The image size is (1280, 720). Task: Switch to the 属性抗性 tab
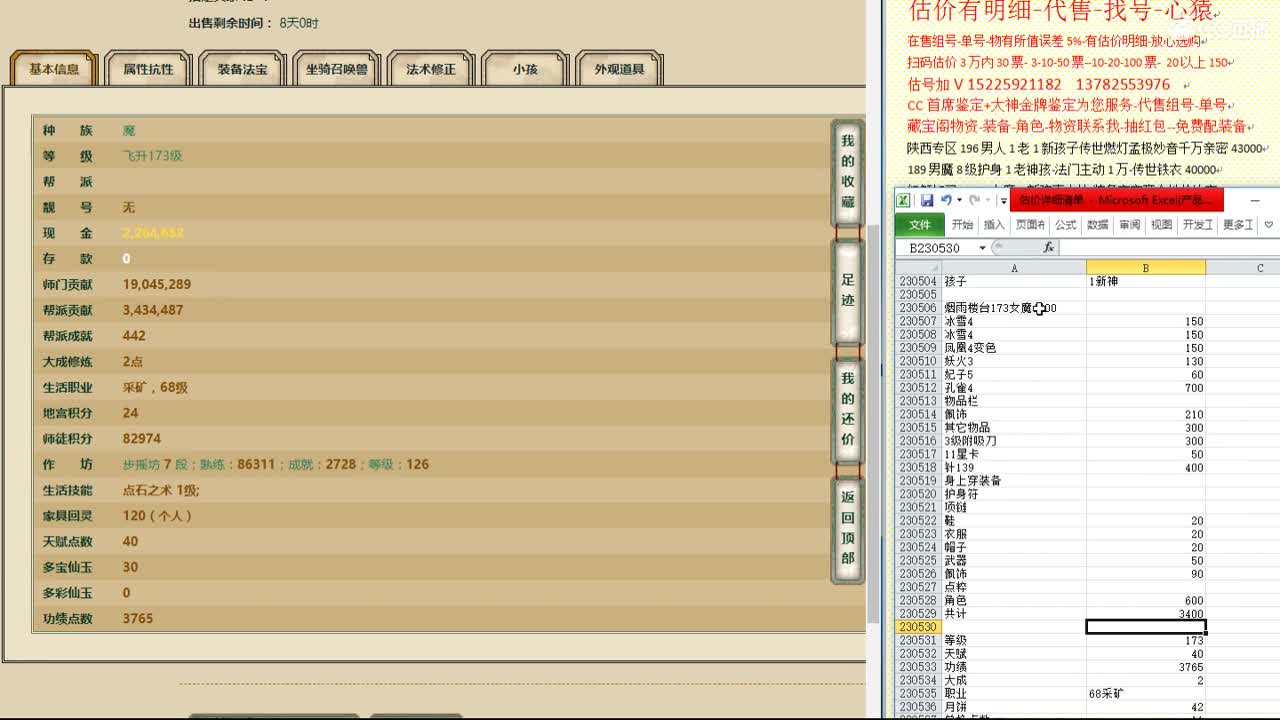point(148,69)
